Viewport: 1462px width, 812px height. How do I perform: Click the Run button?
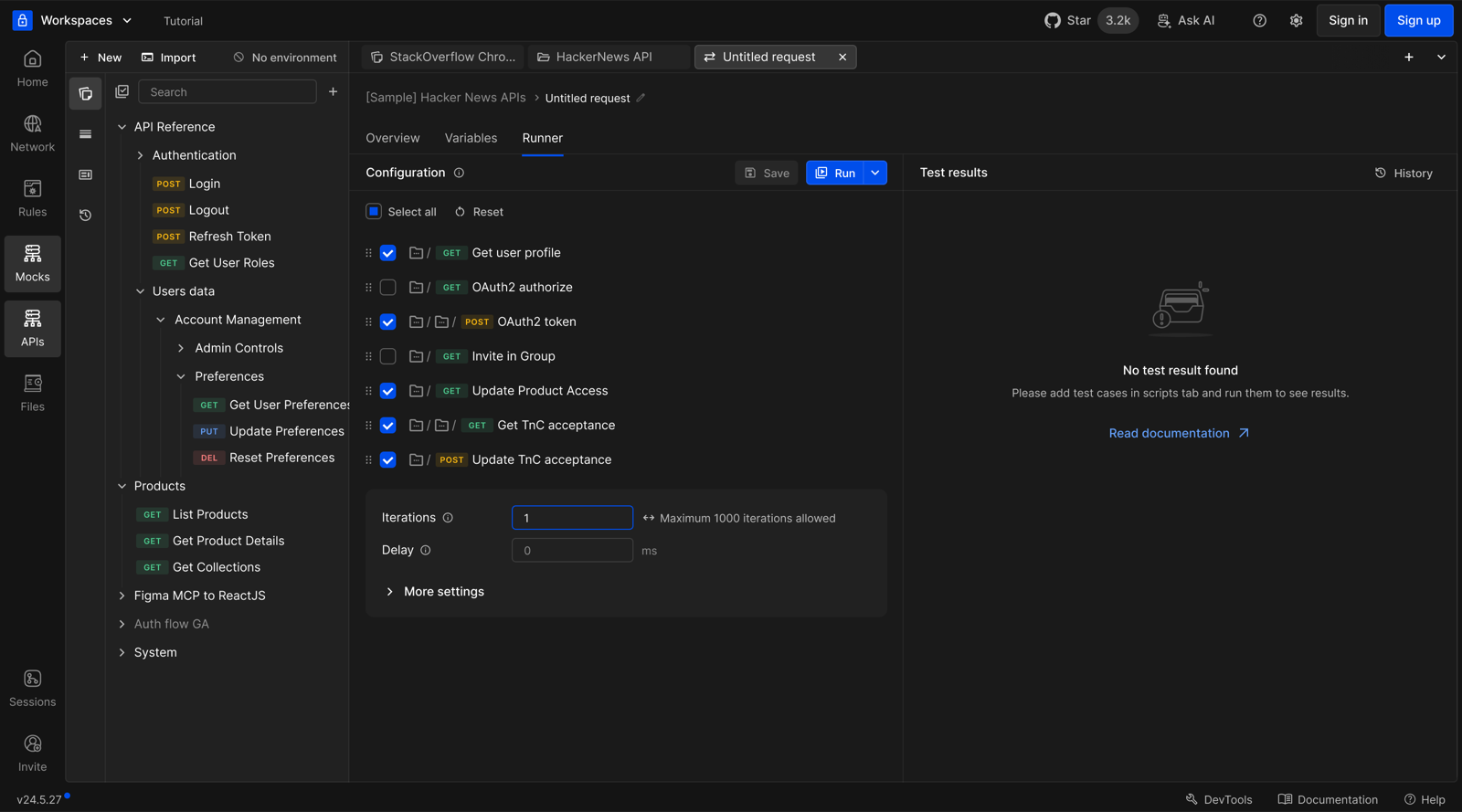point(835,173)
